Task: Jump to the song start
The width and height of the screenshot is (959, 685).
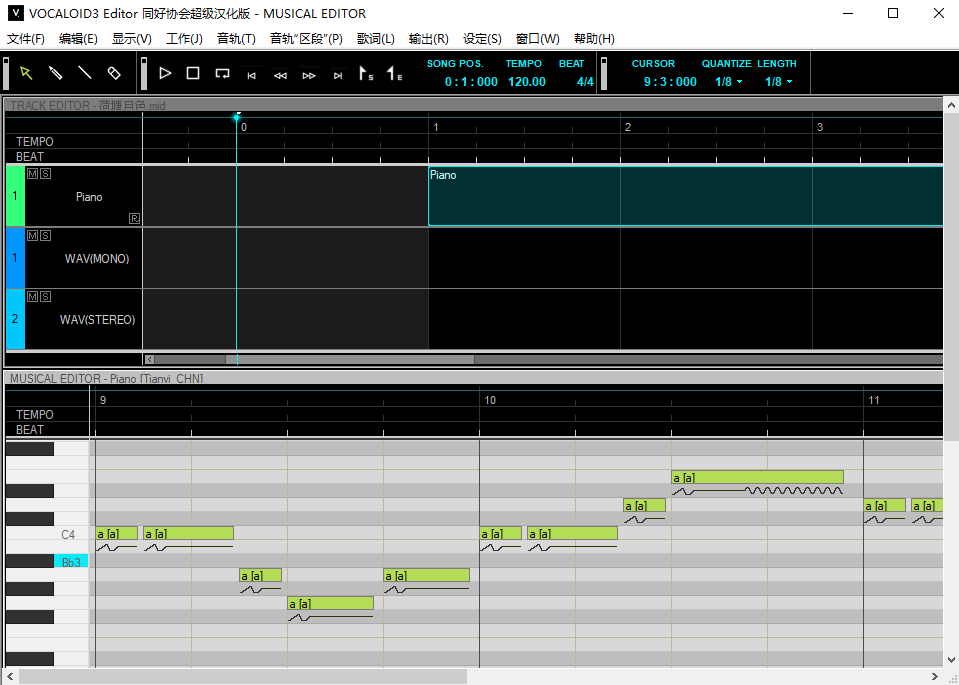Action: (x=251, y=76)
